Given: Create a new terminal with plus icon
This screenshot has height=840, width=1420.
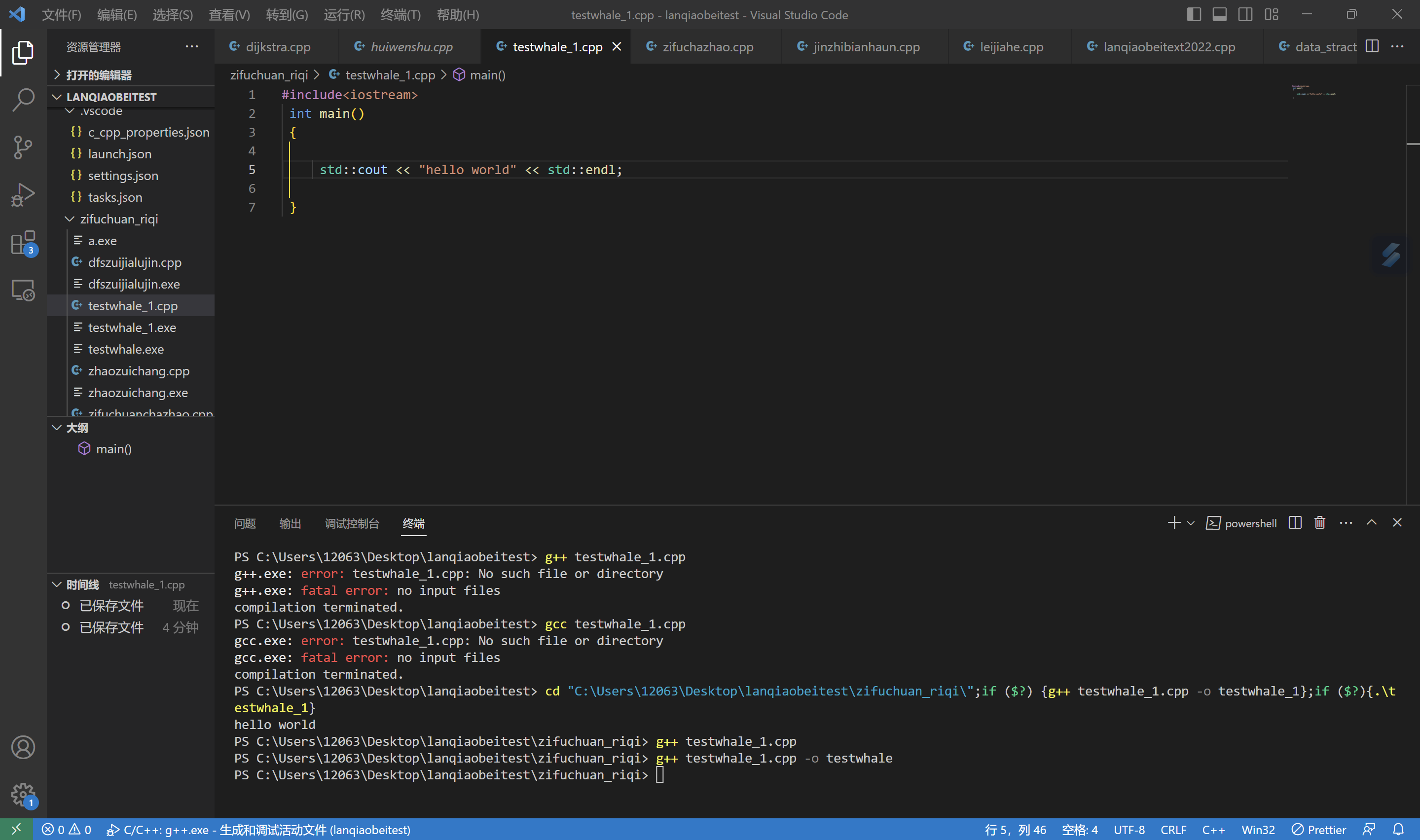Looking at the screenshot, I should (1174, 522).
